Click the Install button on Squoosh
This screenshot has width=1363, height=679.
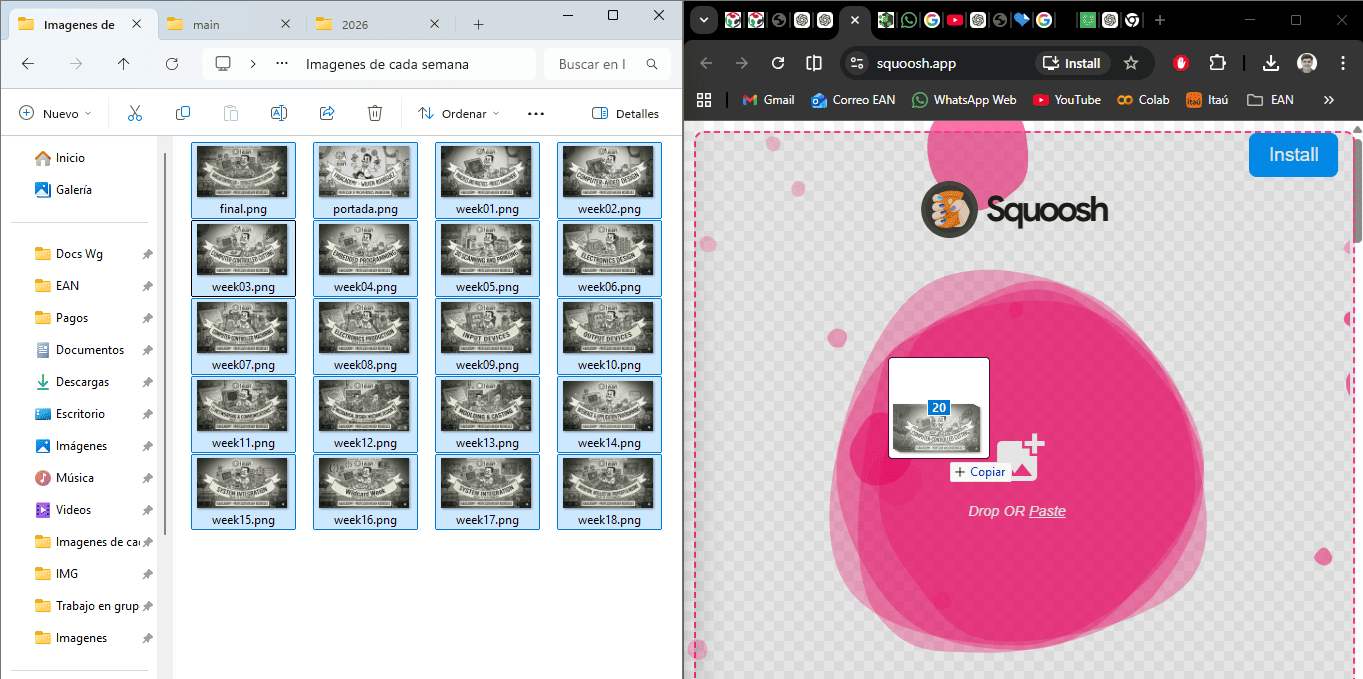[x=1293, y=155]
